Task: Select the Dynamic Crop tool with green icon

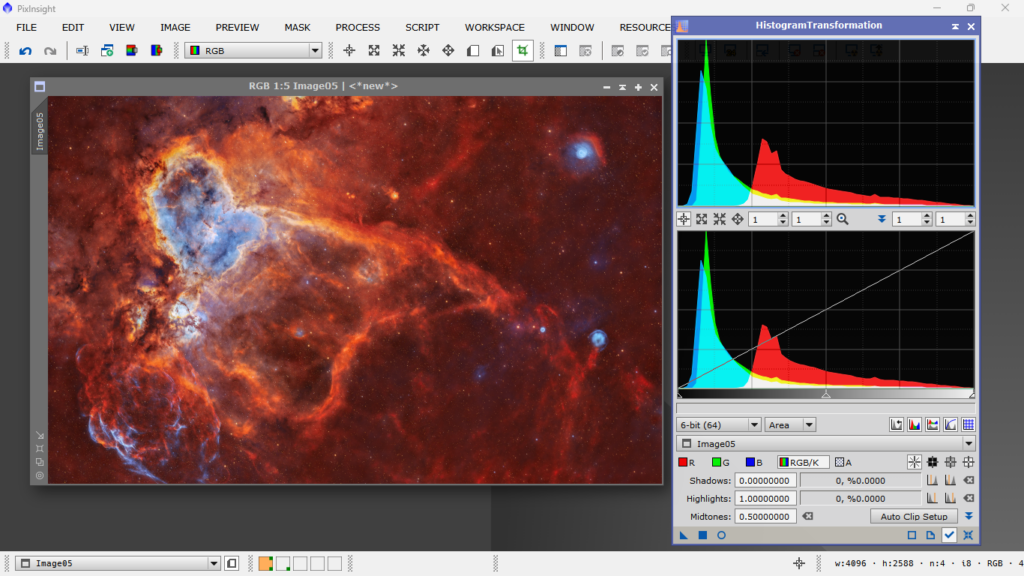Action: pyautogui.click(x=522, y=51)
